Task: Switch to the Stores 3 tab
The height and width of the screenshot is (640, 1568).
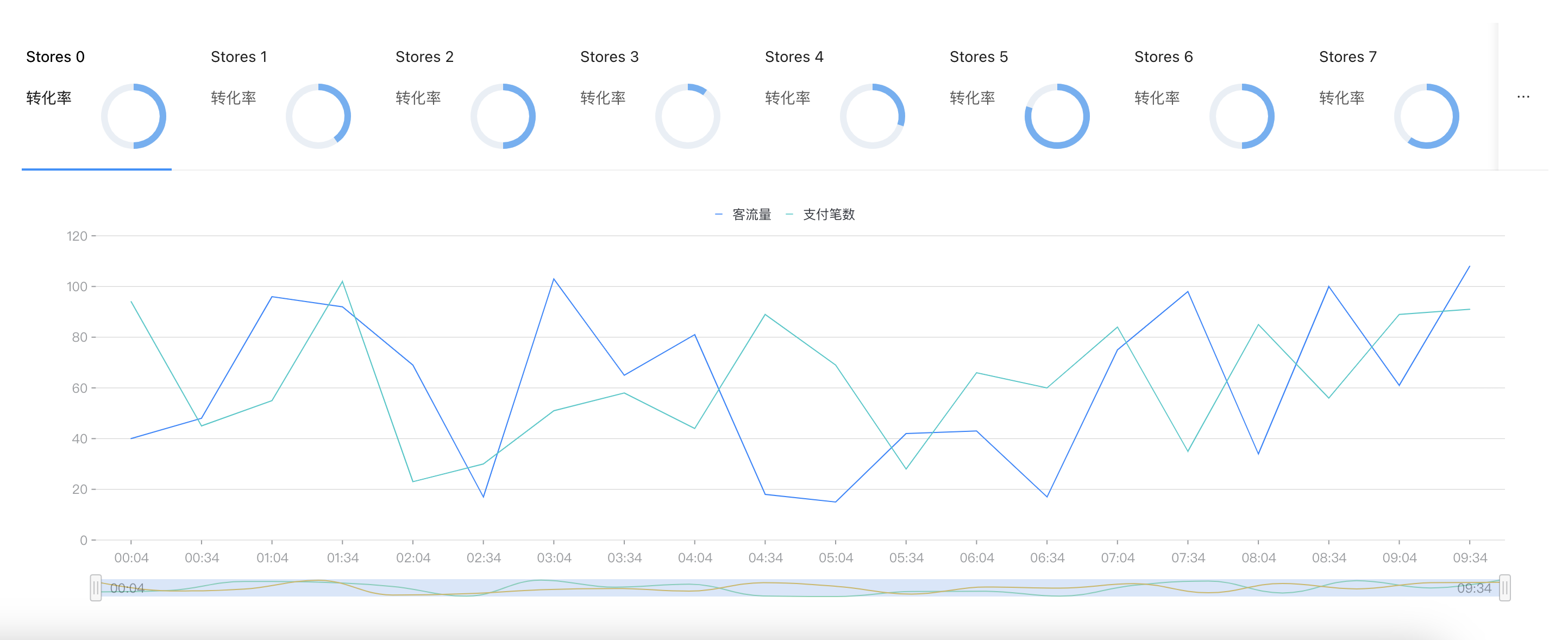Action: click(651, 97)
